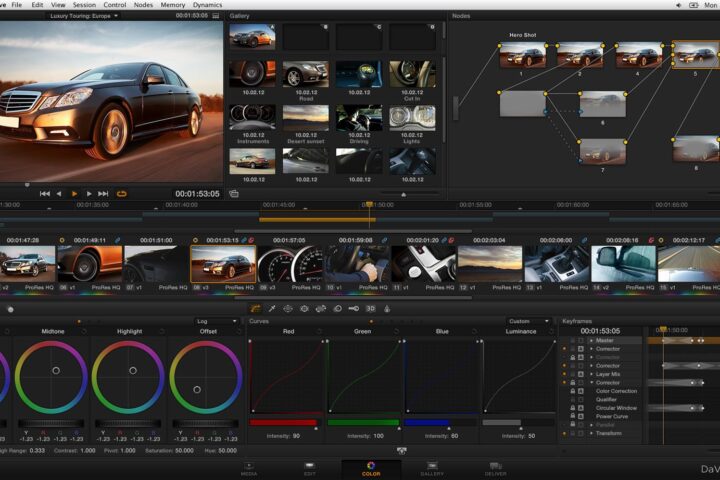Reset the Luminance curve

click(x=551, y=331)
